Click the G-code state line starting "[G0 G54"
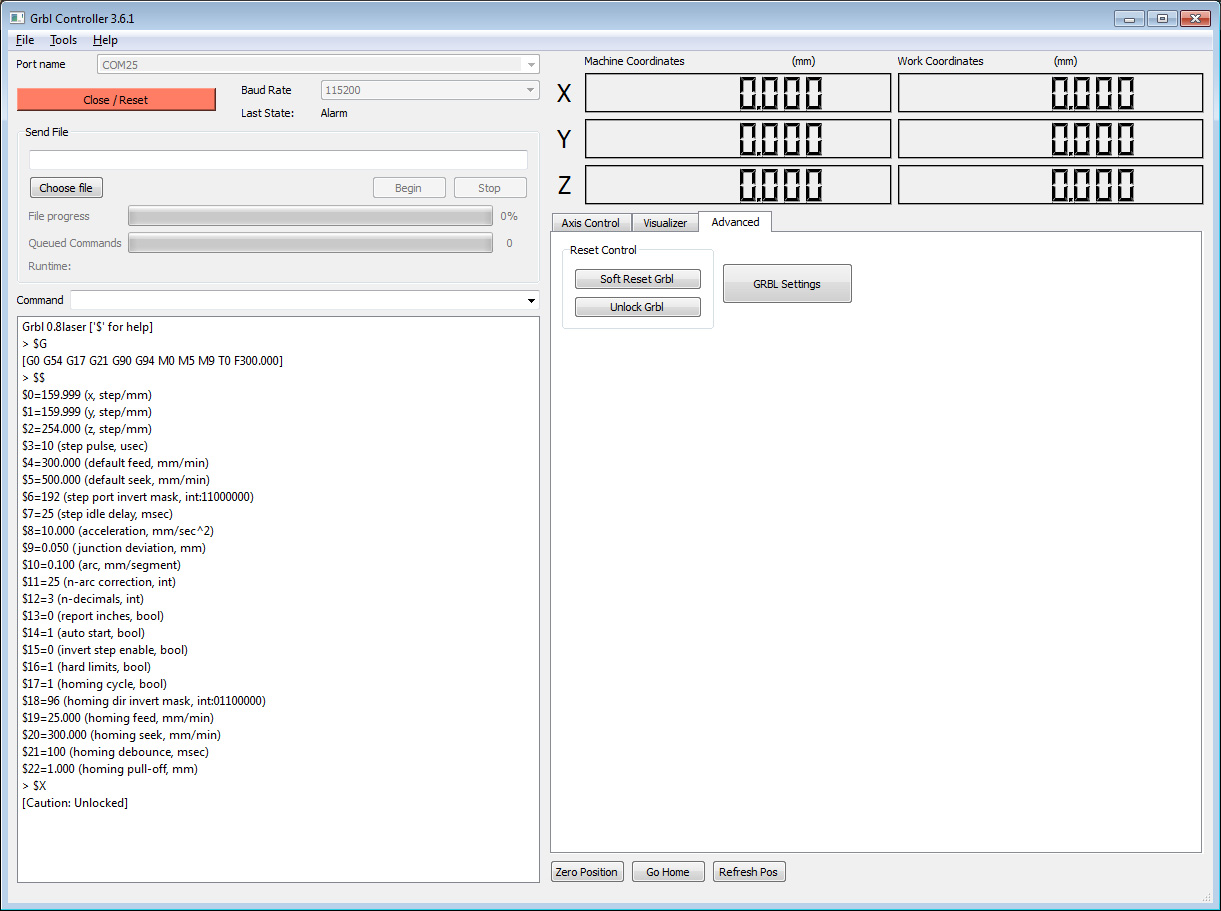The height and width of the screenshot is (911, 1221). tap(152, 361)
